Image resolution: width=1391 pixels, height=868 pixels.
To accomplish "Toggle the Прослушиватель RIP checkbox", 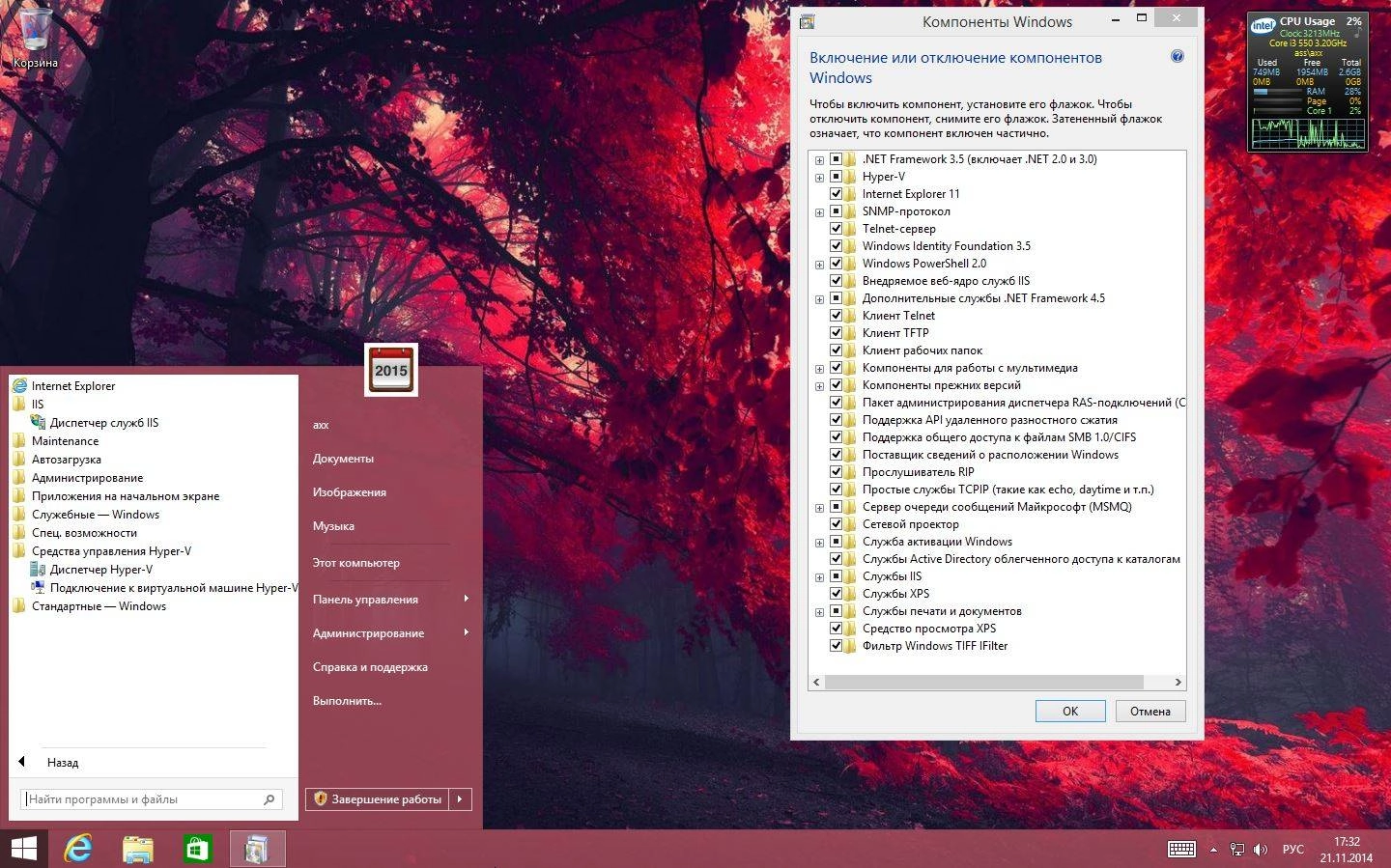I will [x=837, y=471].
